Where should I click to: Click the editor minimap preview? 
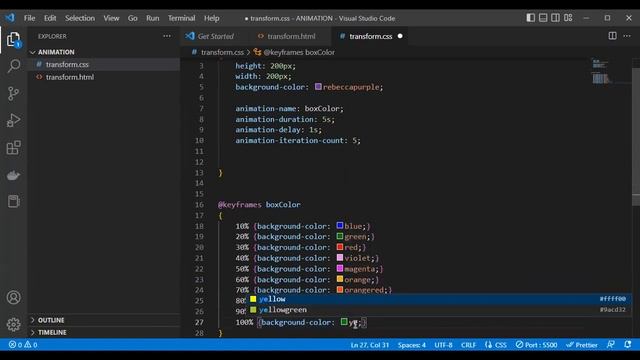click(x=601, y=72)
